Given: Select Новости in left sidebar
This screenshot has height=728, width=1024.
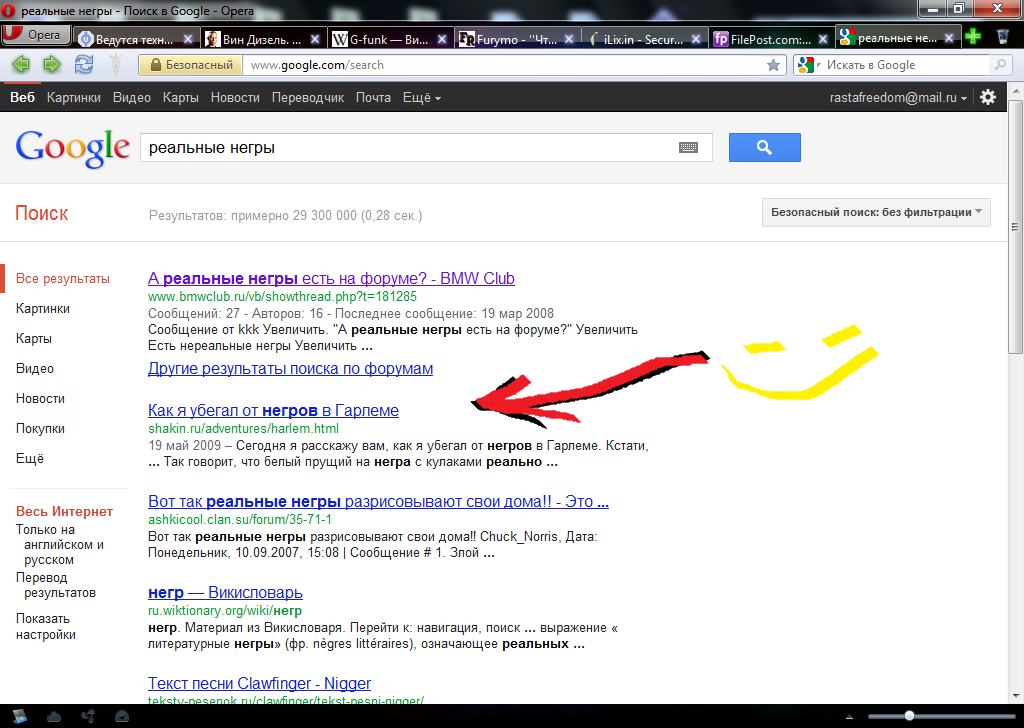Looking at the screenshot, I should [40, 399].
